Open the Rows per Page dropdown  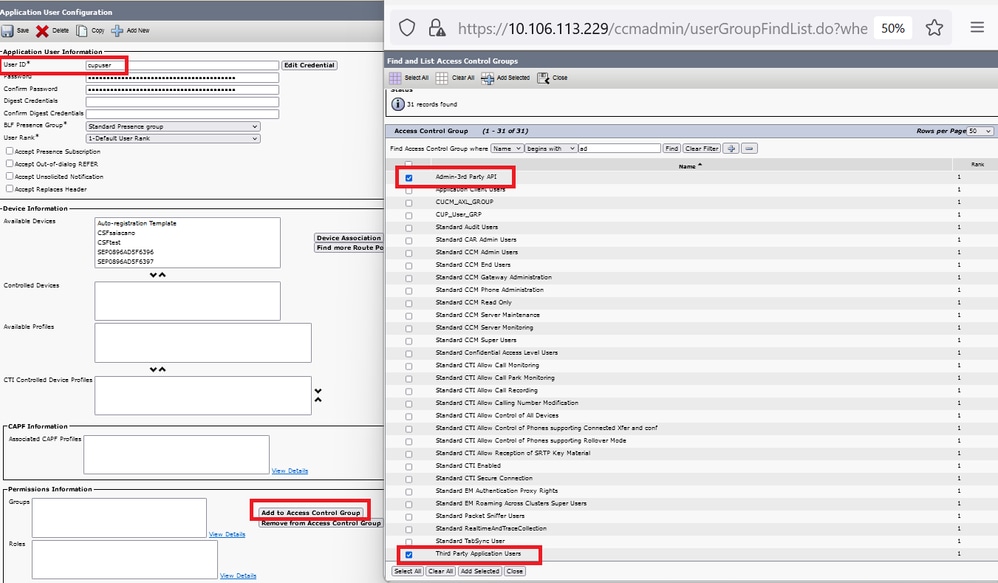click(x=980, y=131)
